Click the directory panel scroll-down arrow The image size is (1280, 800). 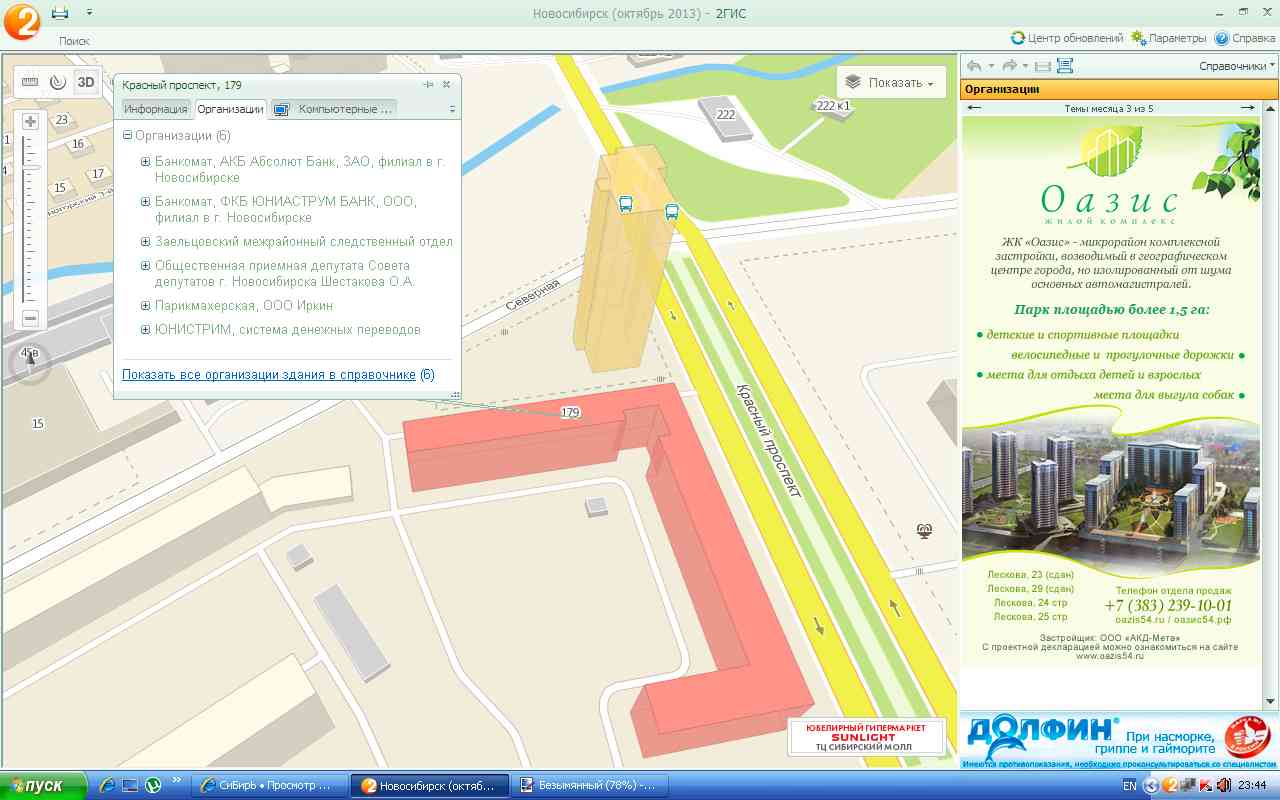pyautogui.click(x=1270, y=701)
